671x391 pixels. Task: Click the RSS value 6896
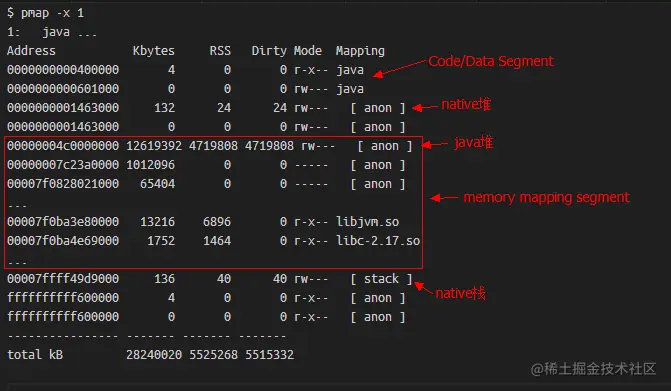coord(217,222)
